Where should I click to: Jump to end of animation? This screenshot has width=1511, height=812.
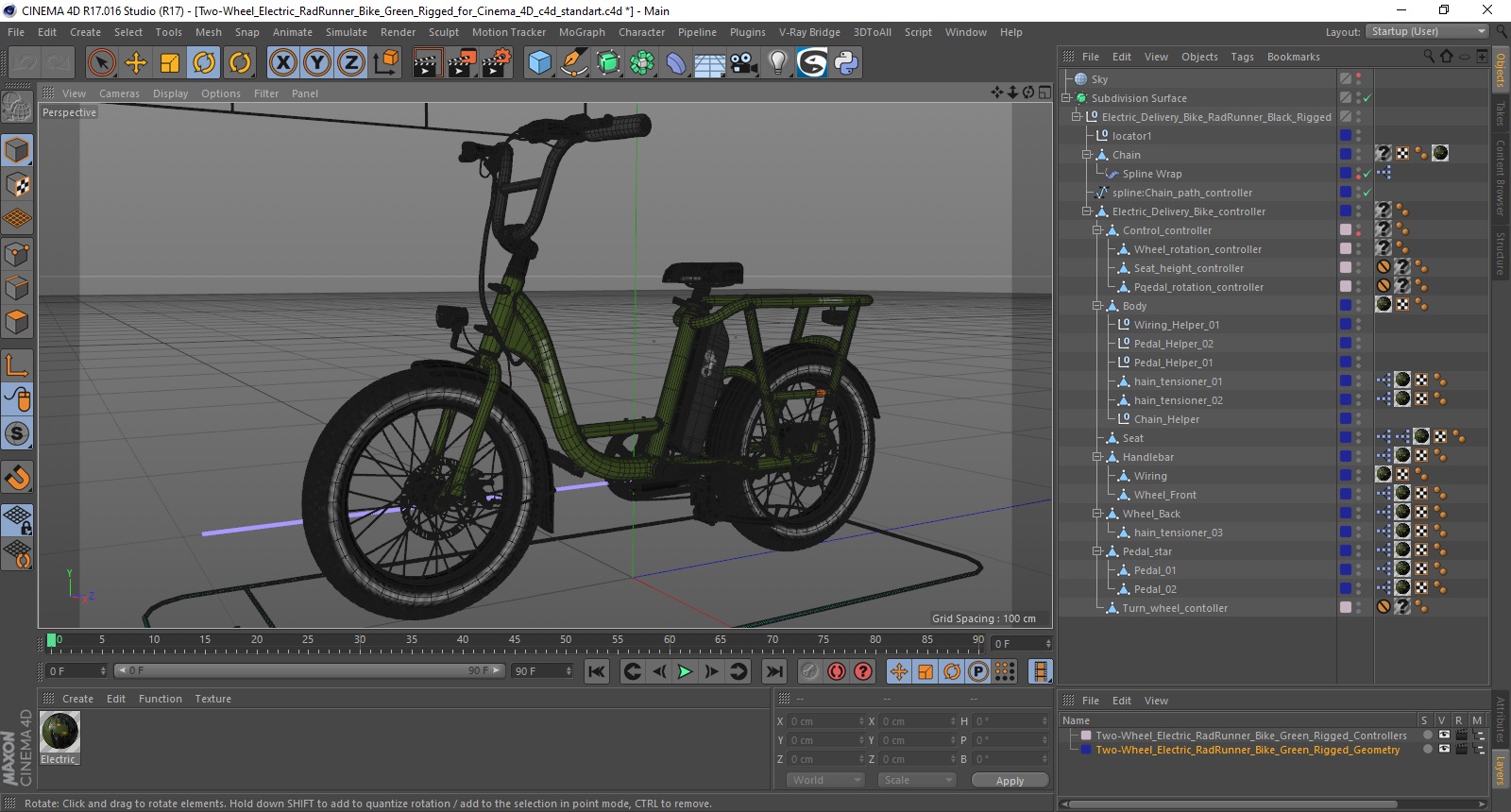pyautogui.click(x=774, y=671)
